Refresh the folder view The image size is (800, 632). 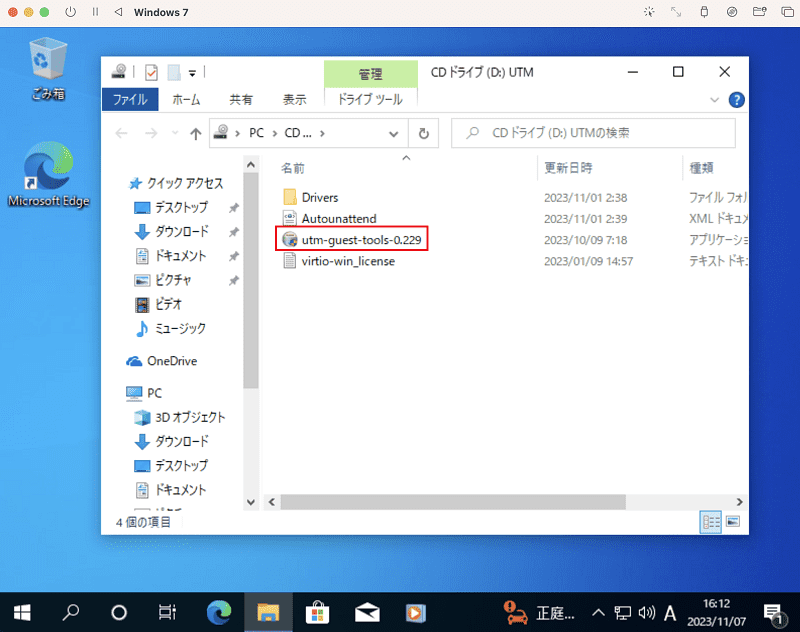423,134
